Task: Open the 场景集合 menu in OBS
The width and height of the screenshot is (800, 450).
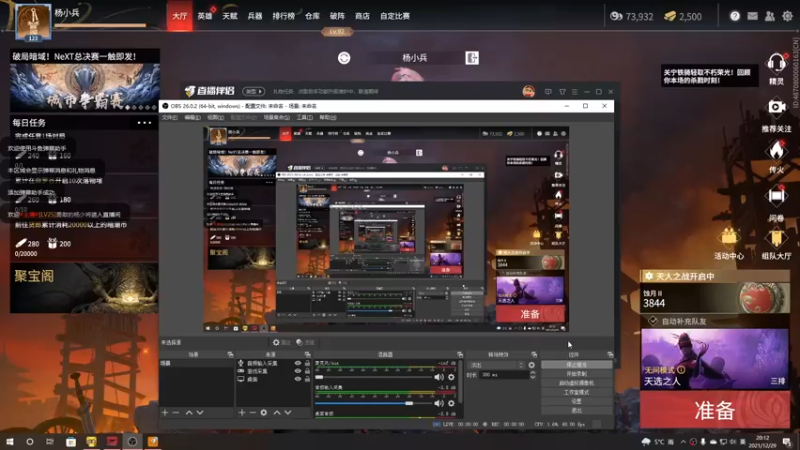Action: tap(277, 117)
